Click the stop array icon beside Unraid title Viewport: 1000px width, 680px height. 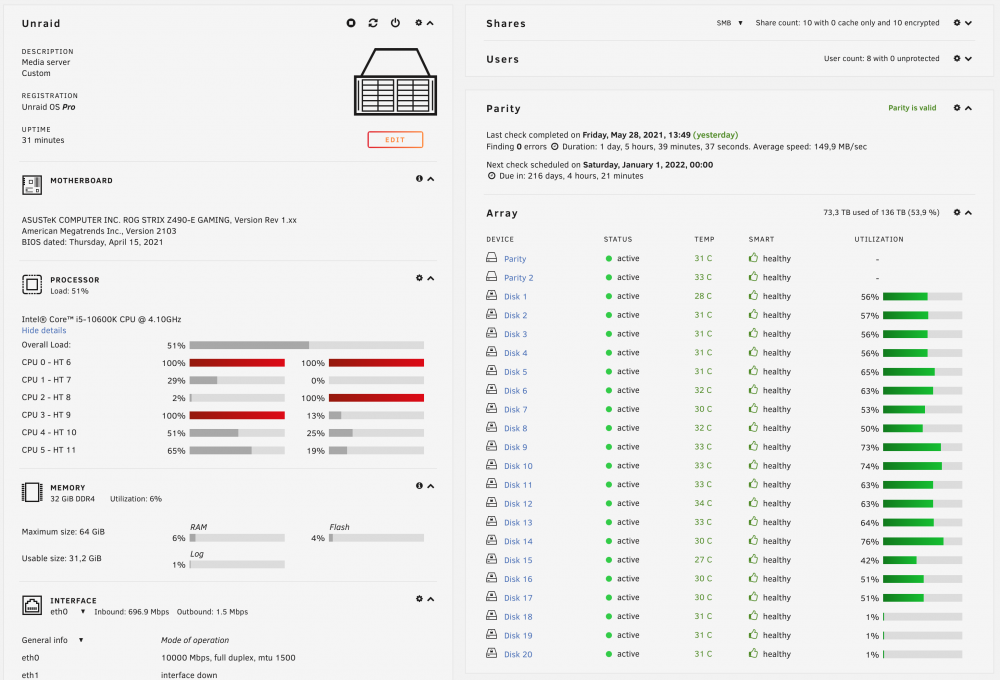(351, 23)
